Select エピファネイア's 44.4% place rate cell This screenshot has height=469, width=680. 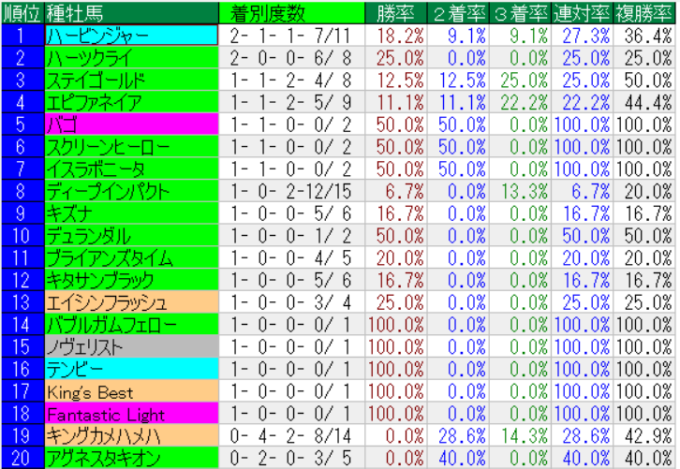click(x=642, y=102)
